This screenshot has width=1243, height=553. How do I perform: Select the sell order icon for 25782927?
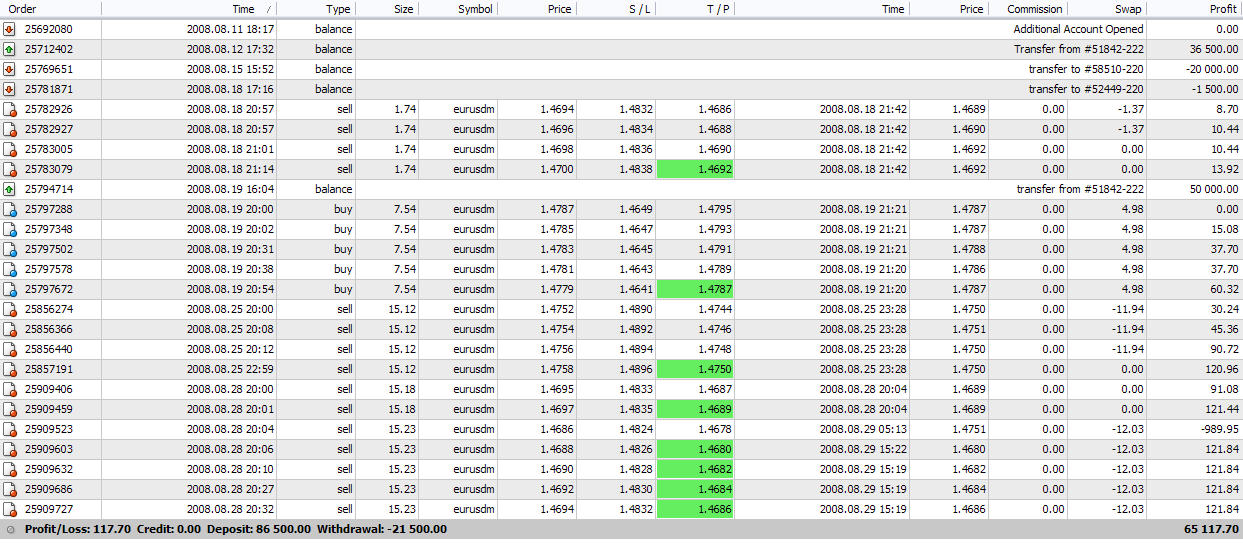[9, 129]
